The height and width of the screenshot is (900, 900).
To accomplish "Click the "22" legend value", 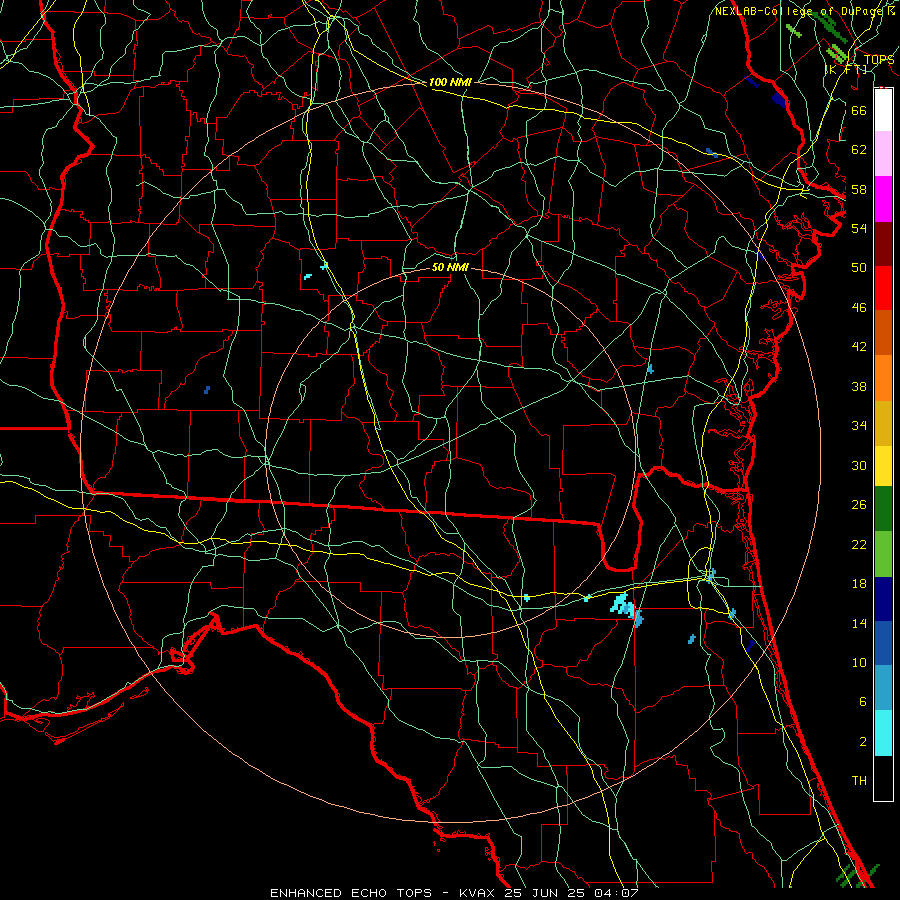I will pyautogui.click(x=859, y=544).
